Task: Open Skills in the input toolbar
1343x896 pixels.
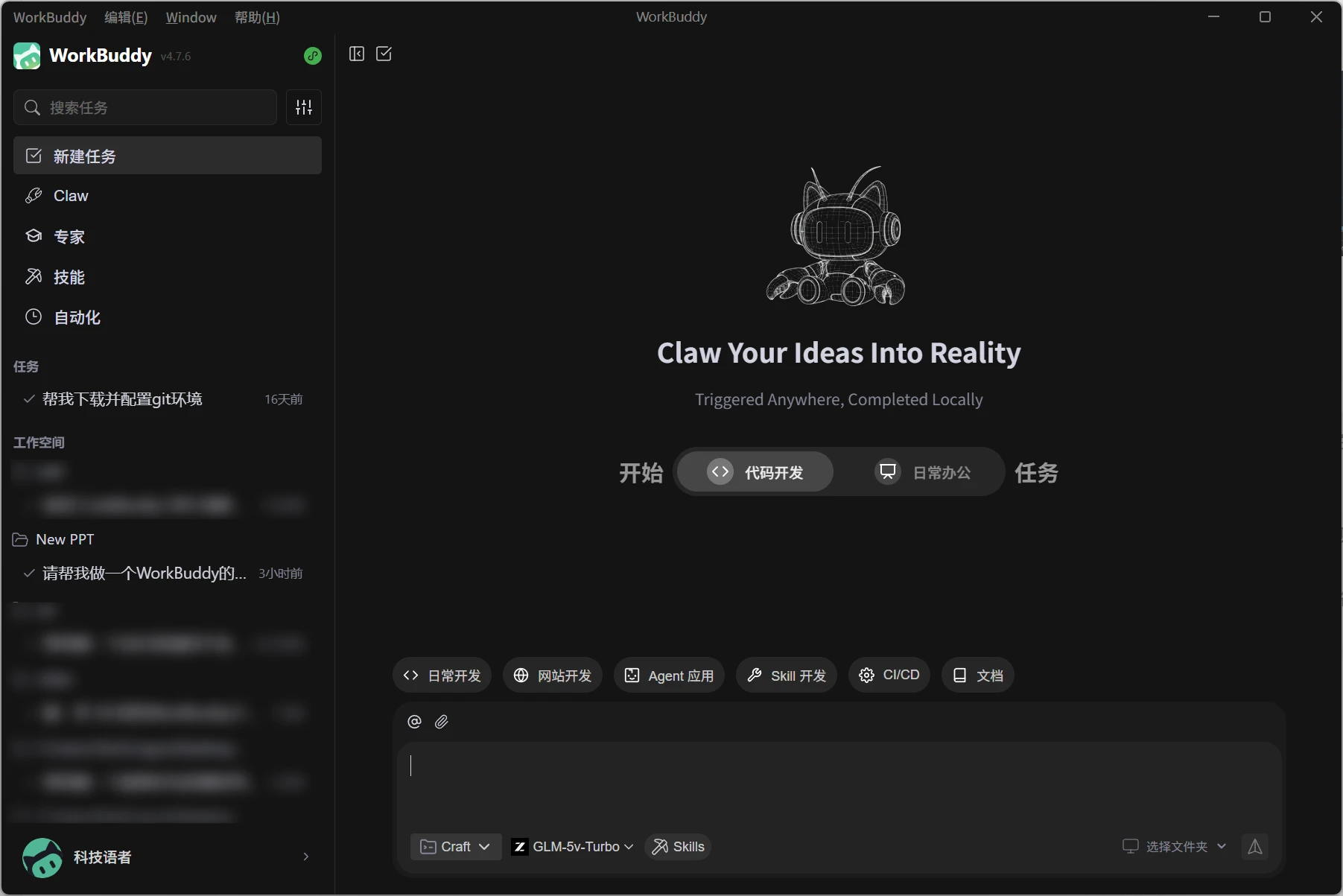Action: [678, 847]
